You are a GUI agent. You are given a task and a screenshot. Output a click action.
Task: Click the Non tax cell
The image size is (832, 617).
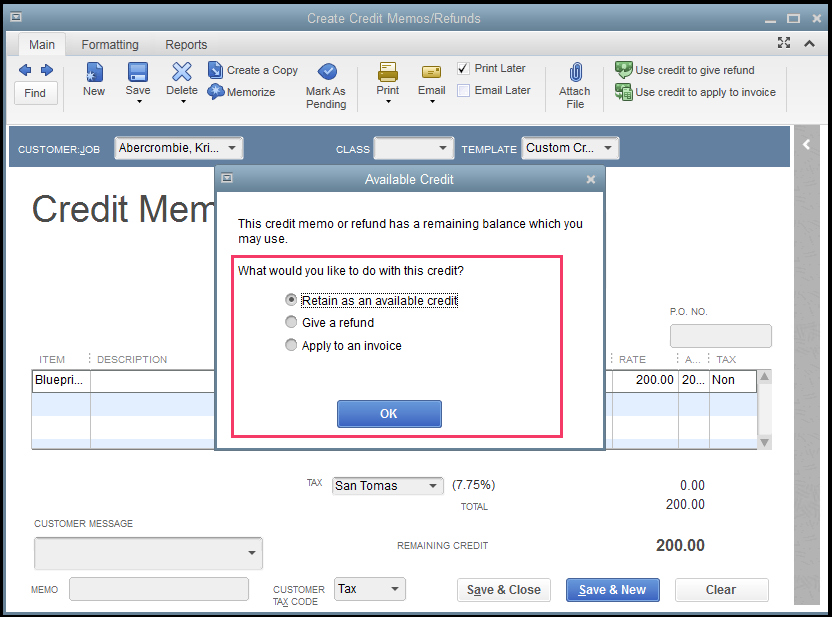[x=733, y=380]
